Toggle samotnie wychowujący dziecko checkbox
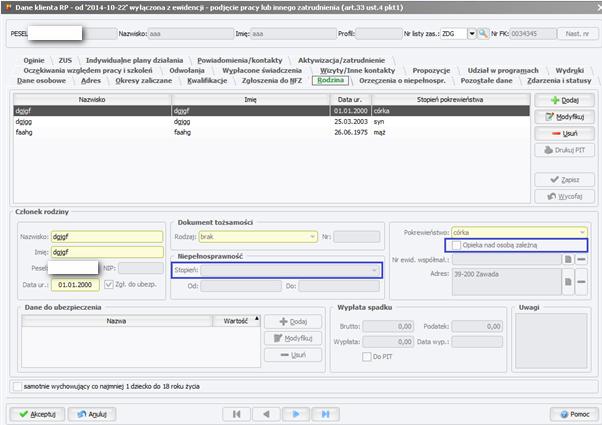The height and width of the screenshot is (425, 602). (17, 386)
